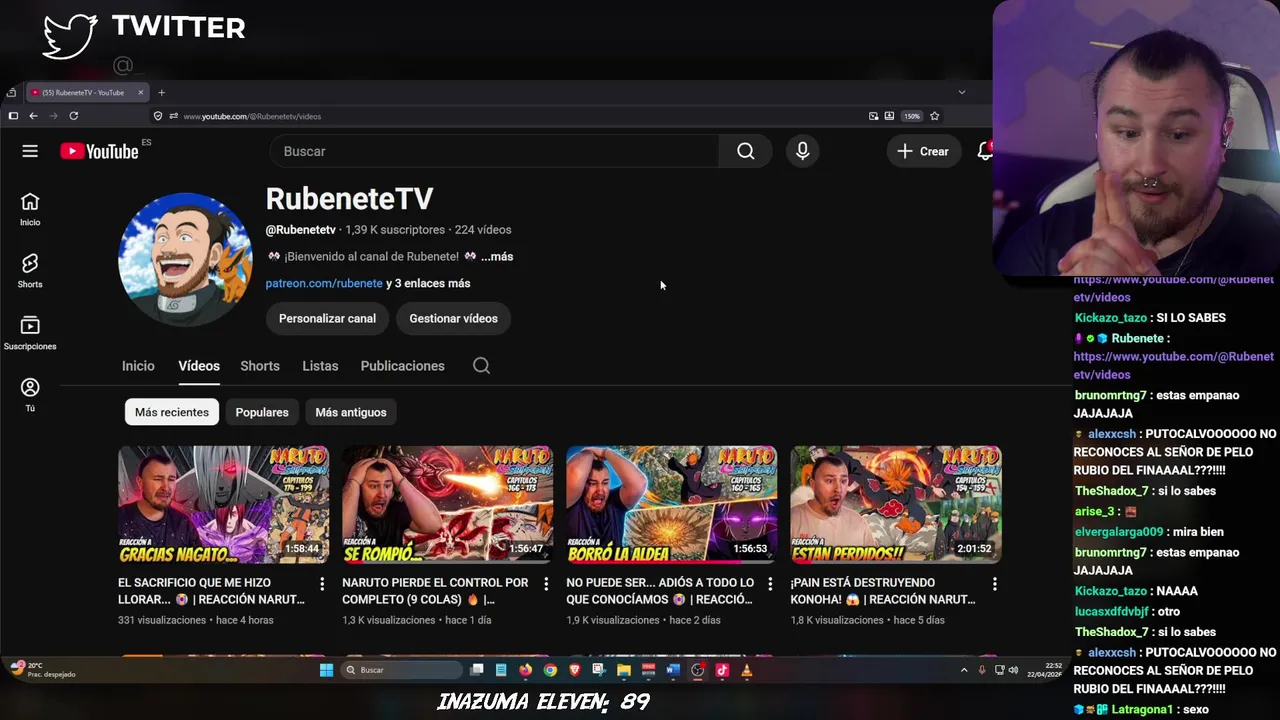Viewport: 1280px width, 720px height.
Task: Click Personalizar canal button
Action: click(x=327, y=319)
